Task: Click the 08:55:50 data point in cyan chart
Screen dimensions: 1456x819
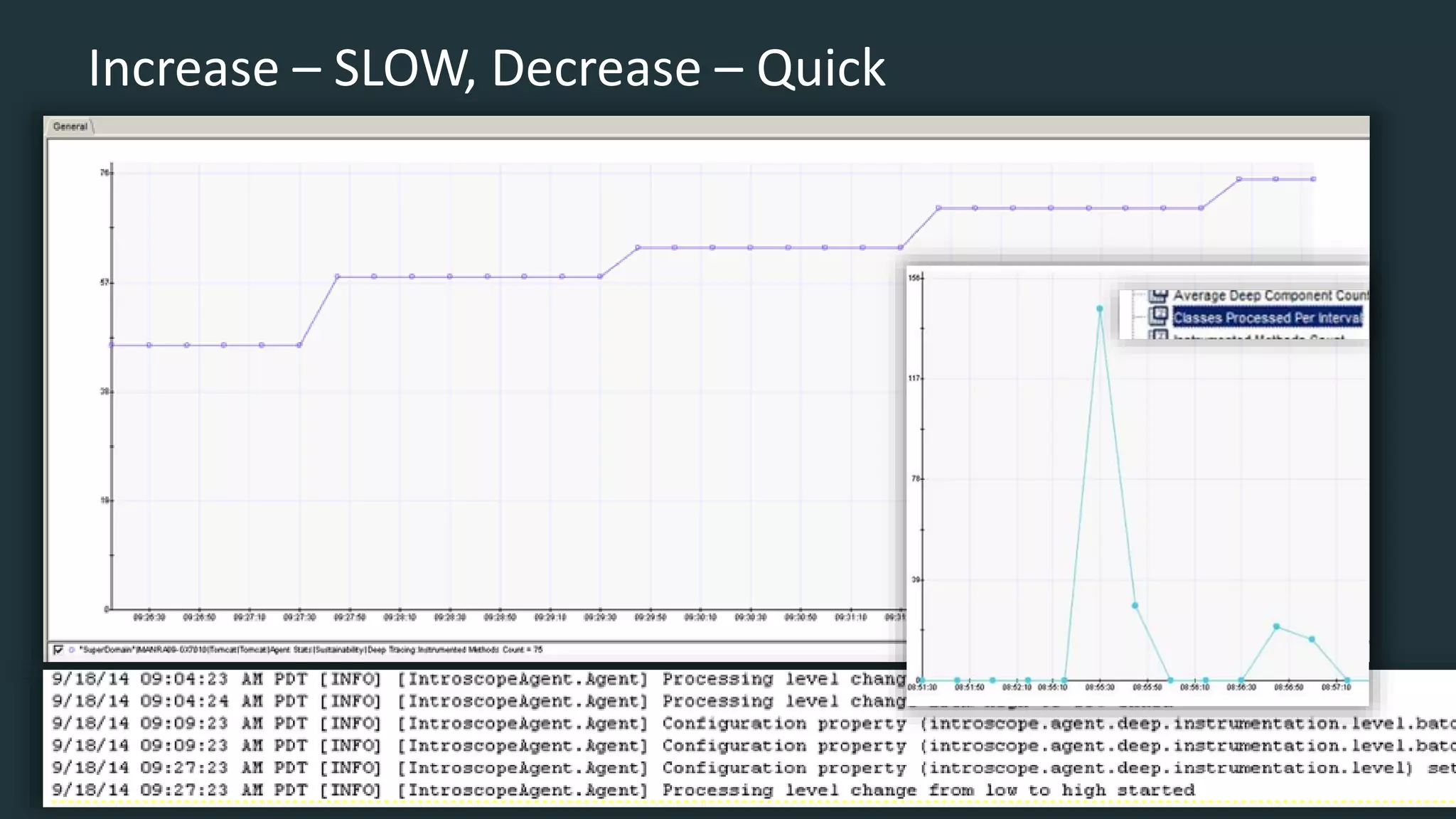Action: [x=1135, y=606]
